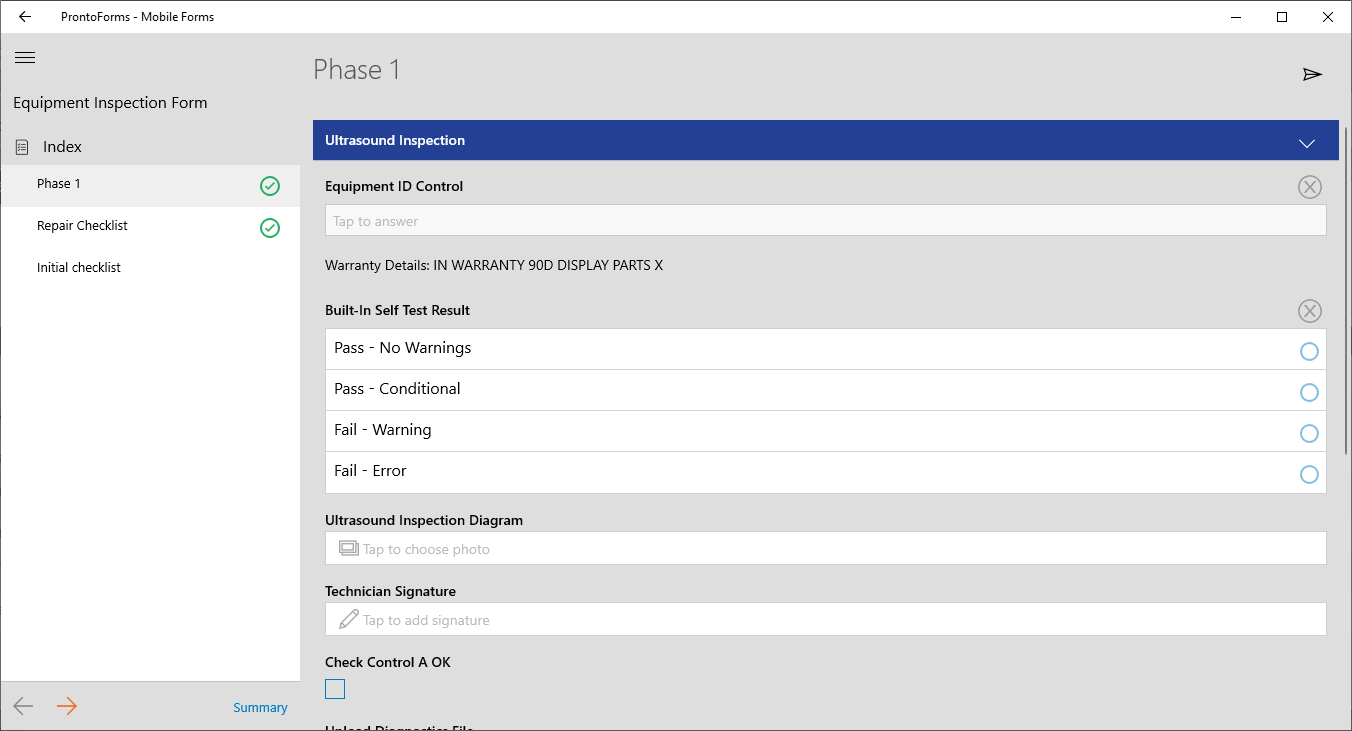
Task: Click the Index list icon in the sidebar
Action: pos(21,146)
